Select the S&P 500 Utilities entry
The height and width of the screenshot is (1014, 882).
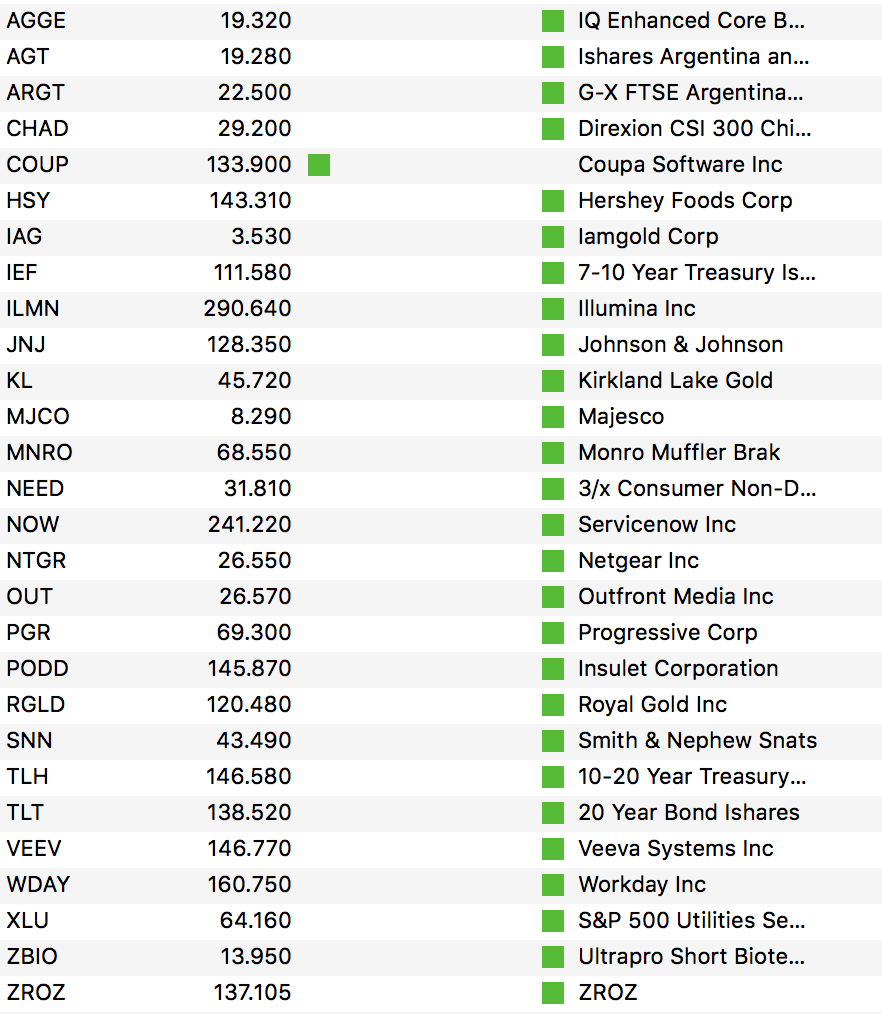[691, 921]
